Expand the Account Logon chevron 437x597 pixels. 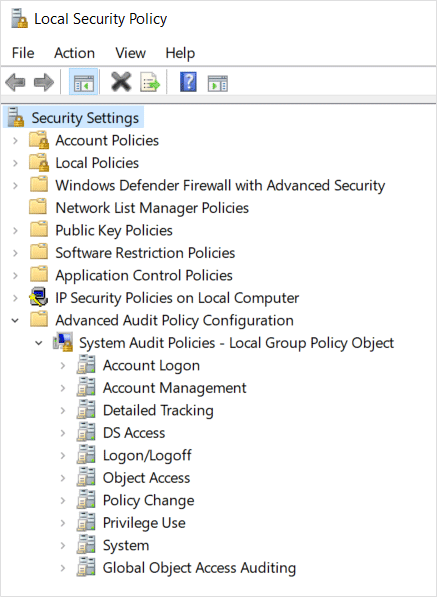pos(63,366)
